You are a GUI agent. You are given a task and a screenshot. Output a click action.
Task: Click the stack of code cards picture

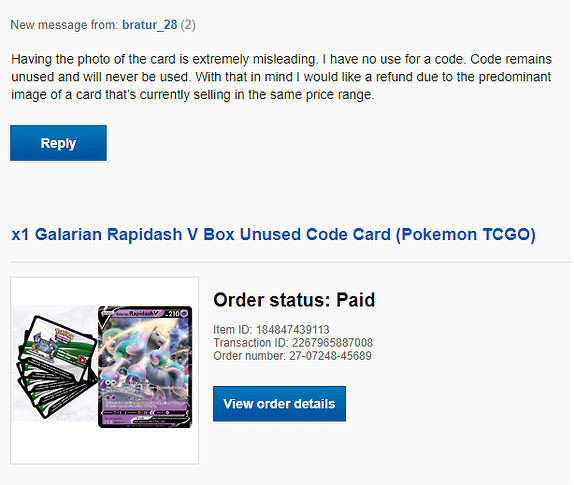pos(56,366)
